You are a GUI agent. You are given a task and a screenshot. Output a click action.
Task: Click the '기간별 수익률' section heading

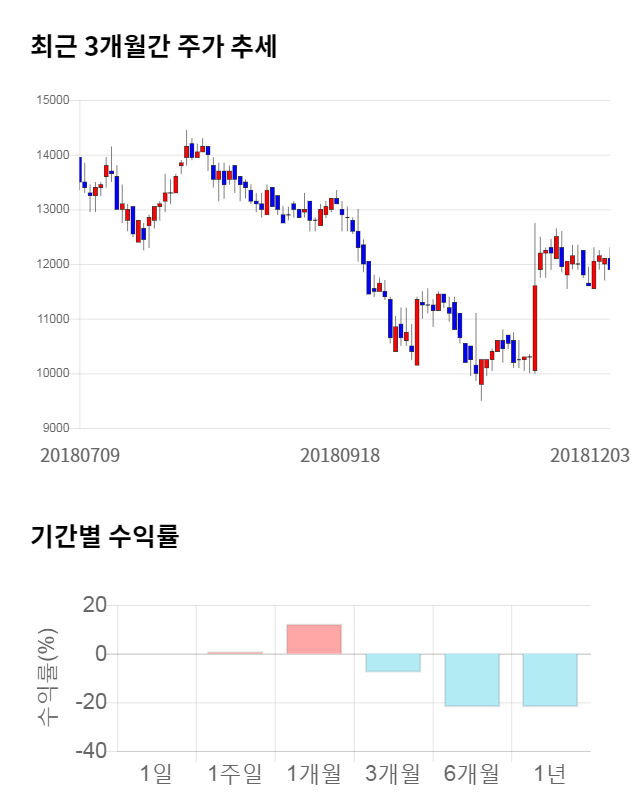pyautogui.click(x=104, y=537)
